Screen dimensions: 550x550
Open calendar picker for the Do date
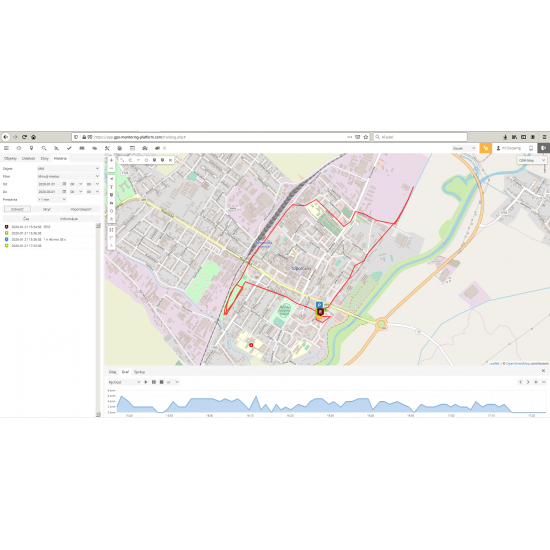(64, 192)
